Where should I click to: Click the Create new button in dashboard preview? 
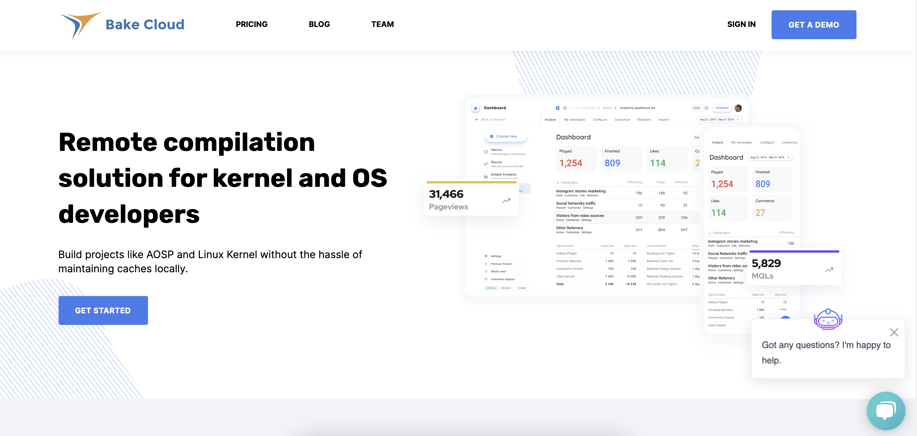pyautogui.click(x=505, y=136)
